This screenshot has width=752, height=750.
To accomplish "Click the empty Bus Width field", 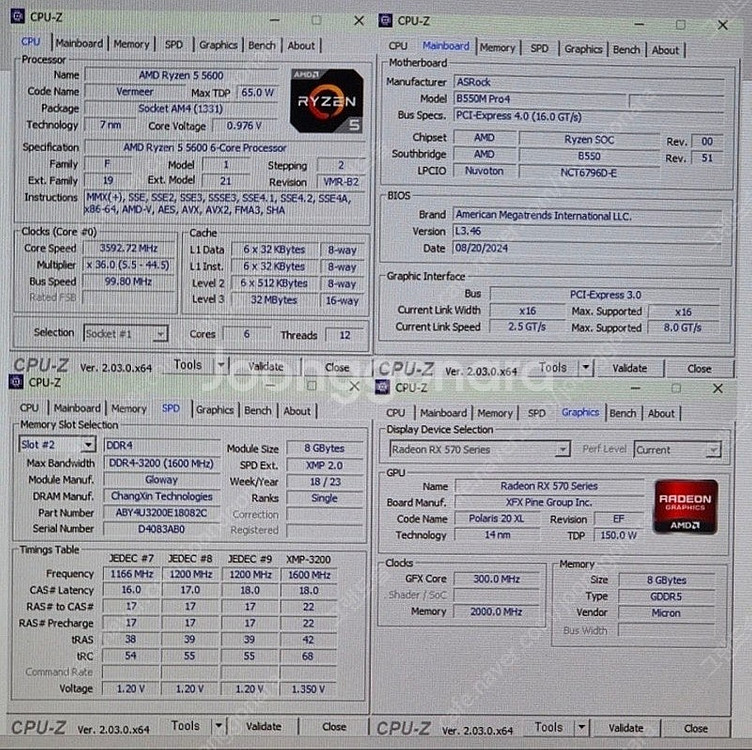I will [667, 630].
